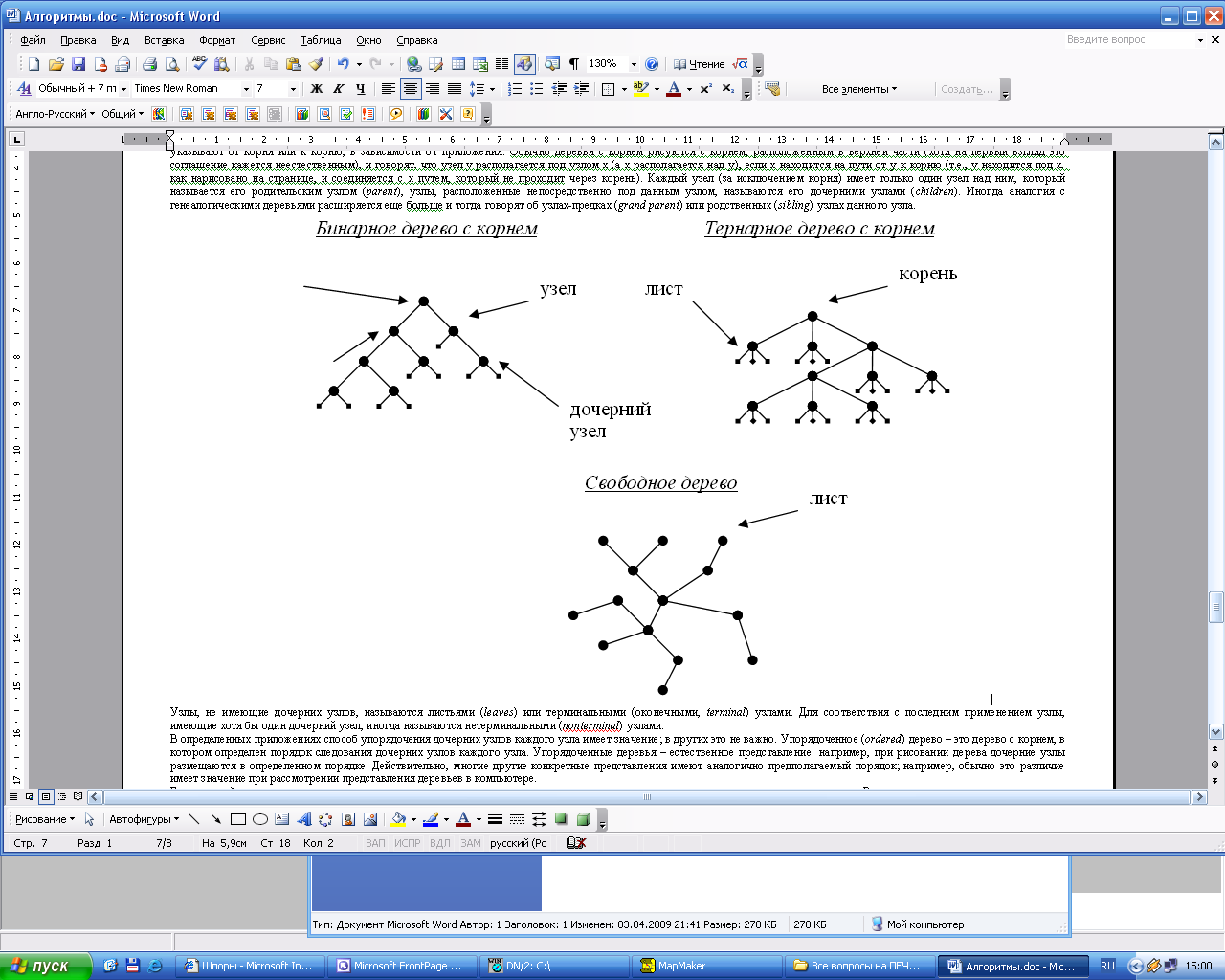This screenshot has width=1225, height=980.
Task: Open the Автофигуры menu
Action: (144, 819)
